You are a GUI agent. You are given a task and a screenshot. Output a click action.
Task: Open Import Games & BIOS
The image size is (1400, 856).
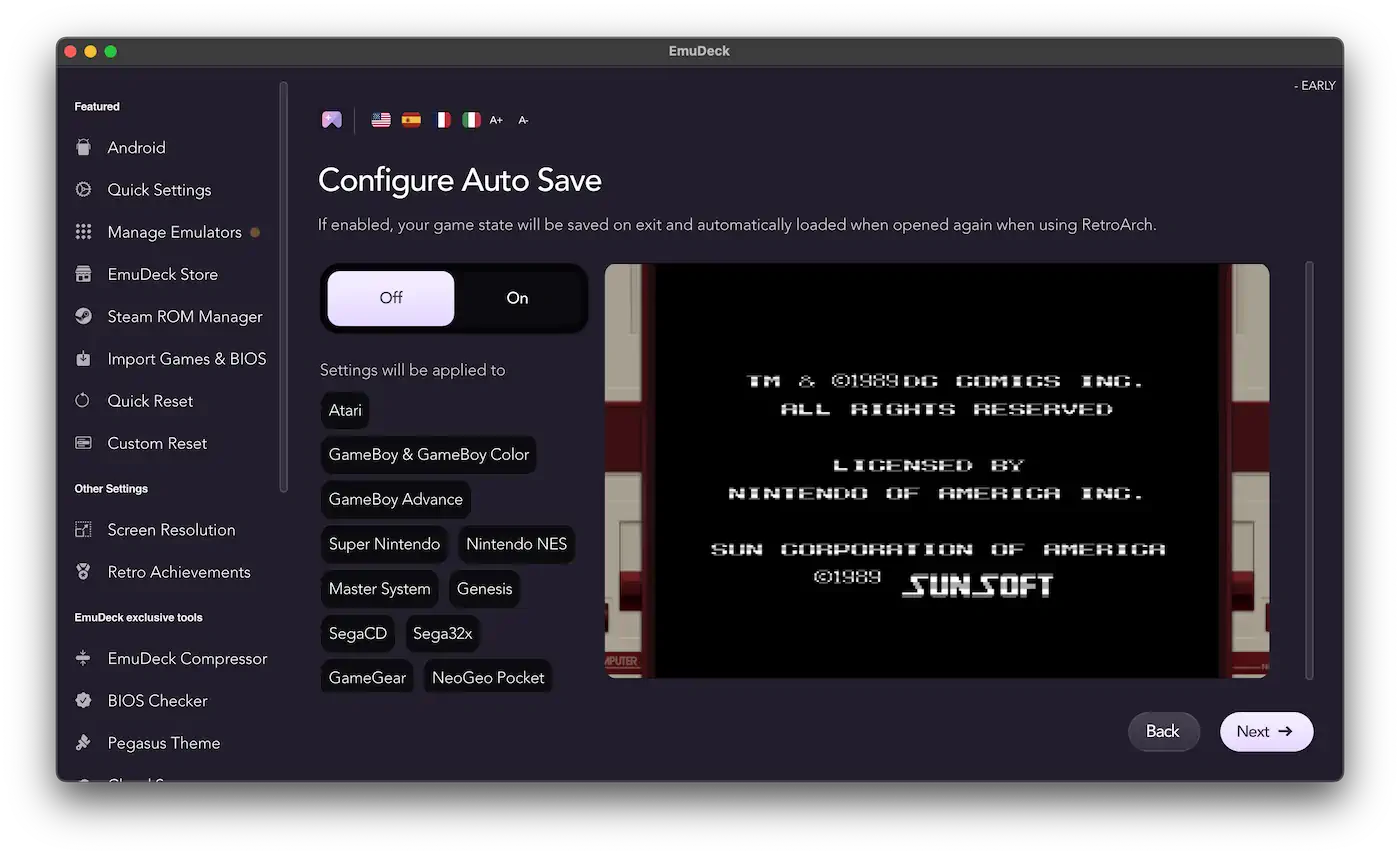[x=187, y=358]
